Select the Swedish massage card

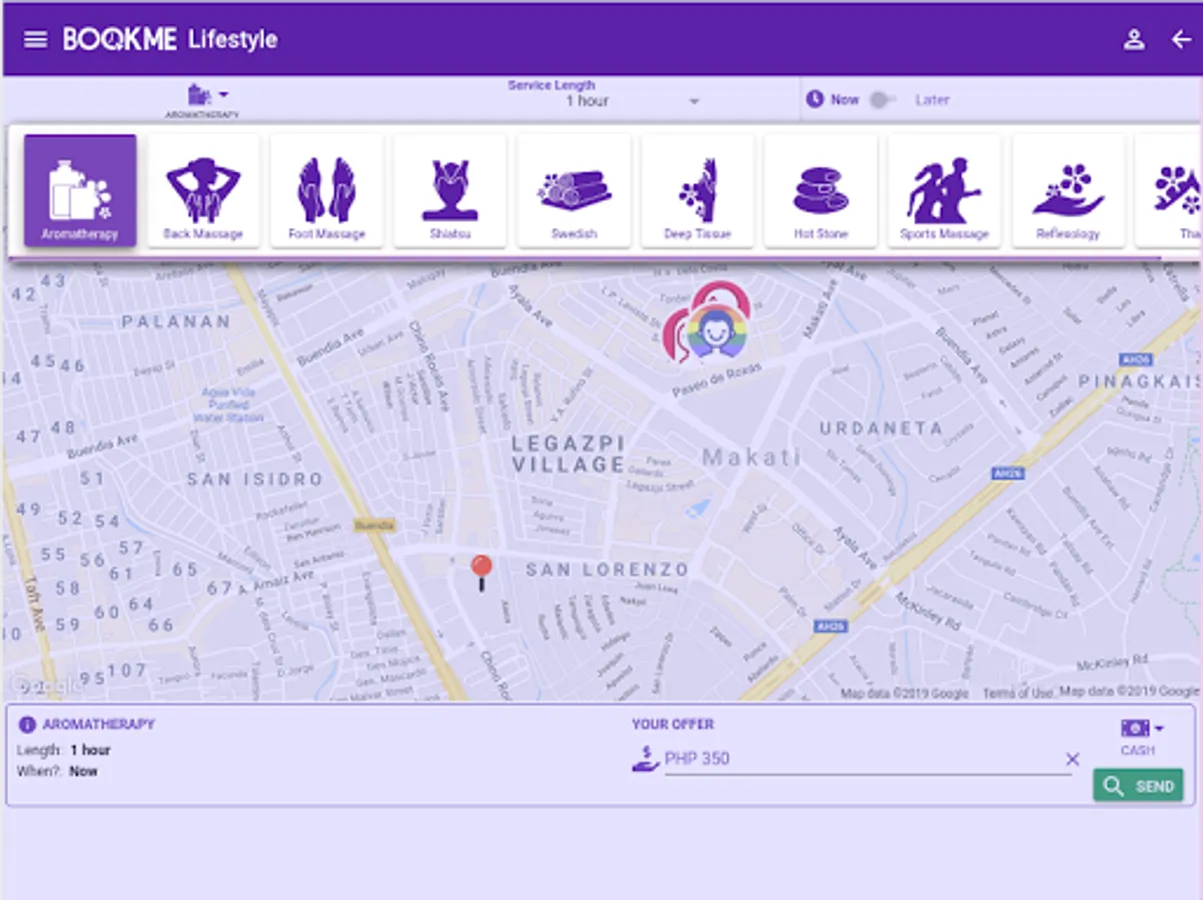coord(574,190)
